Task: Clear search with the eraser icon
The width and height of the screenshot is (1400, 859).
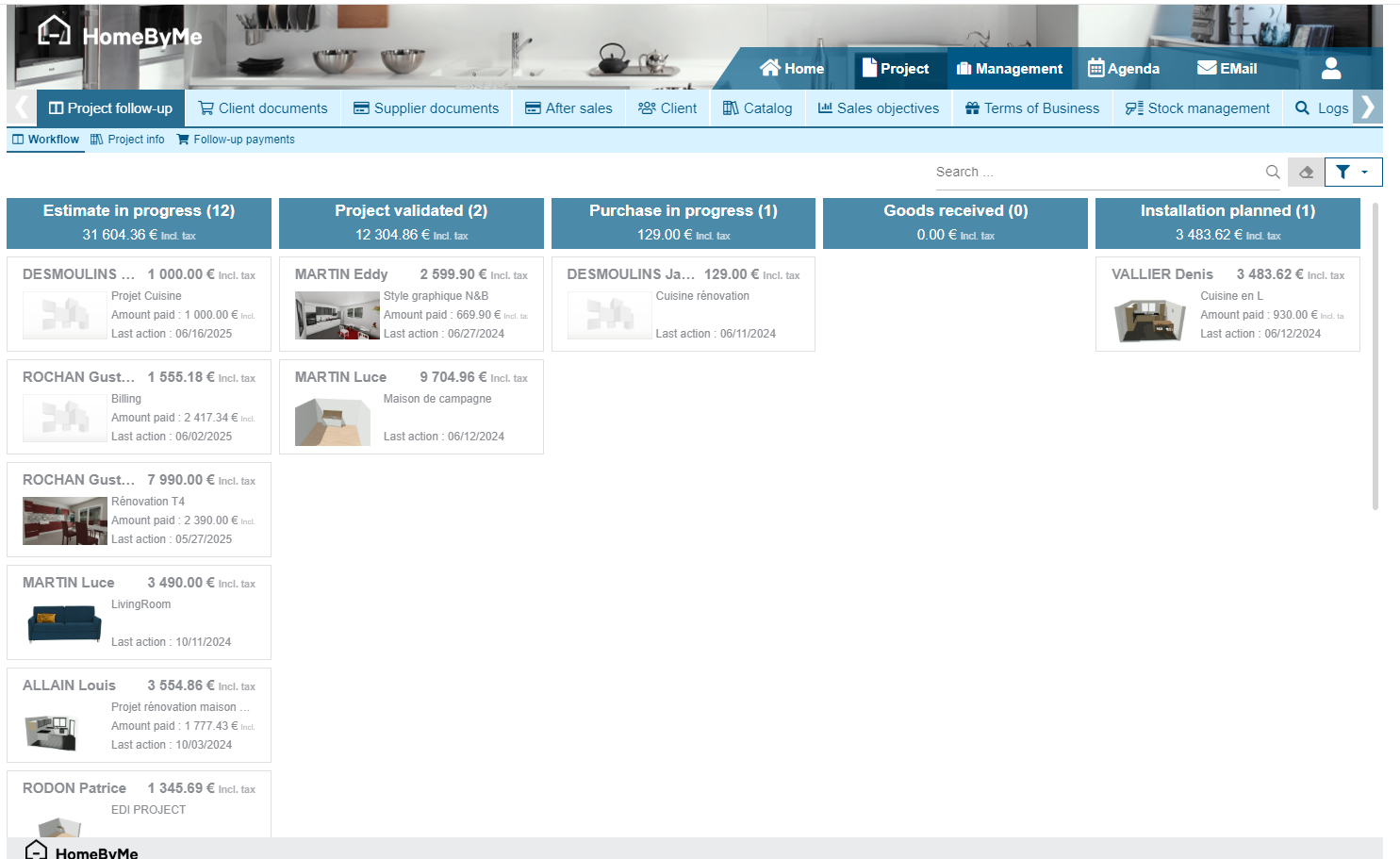Action: pyautogui.click(x=1306, y=172)
